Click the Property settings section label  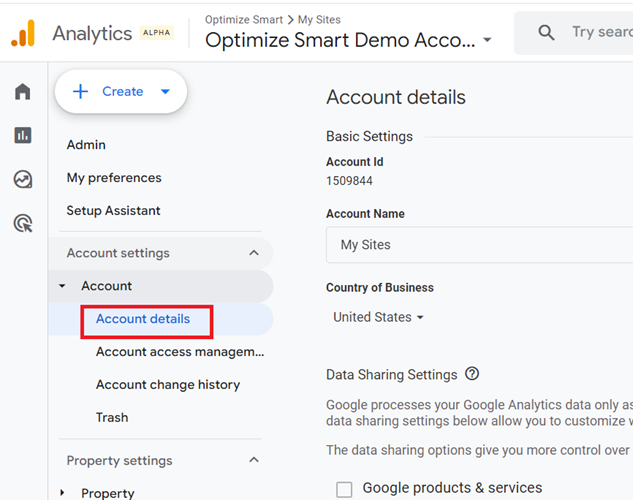pos(119,460)
